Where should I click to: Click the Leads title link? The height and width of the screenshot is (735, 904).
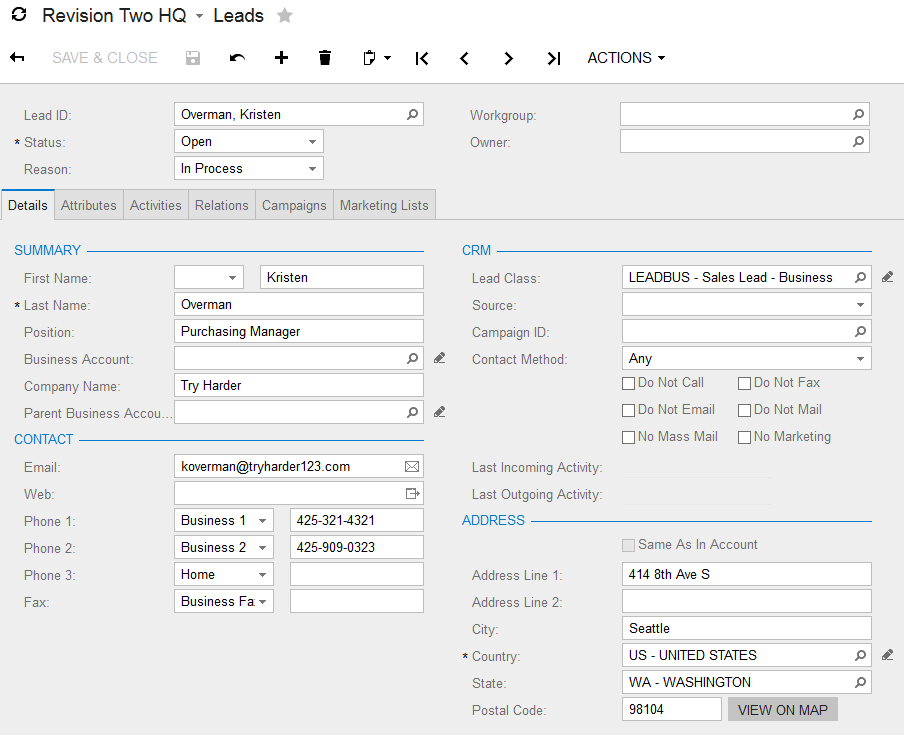[x=238, y=16]
